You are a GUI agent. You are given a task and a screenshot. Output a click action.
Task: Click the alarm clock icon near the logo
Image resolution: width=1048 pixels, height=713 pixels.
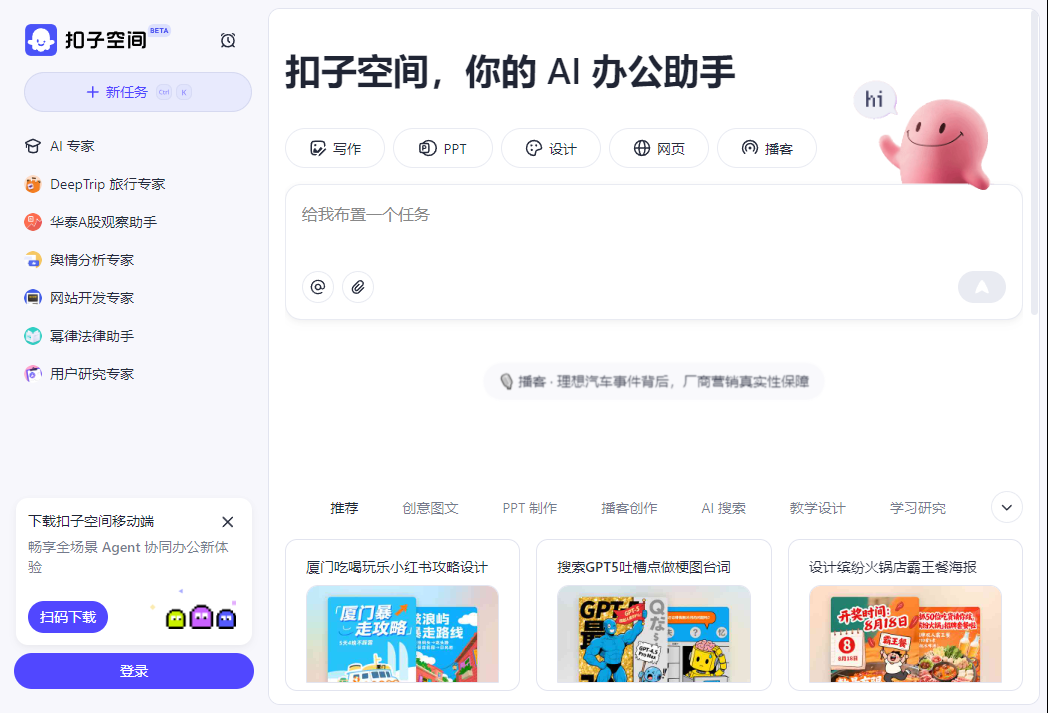click(x=228, y=40)
